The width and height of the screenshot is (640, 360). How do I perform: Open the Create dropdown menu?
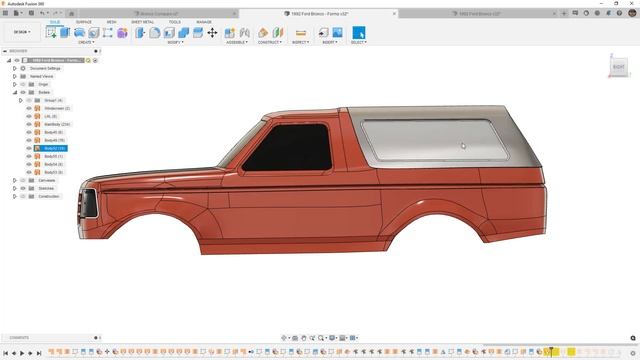click(86, 42)
